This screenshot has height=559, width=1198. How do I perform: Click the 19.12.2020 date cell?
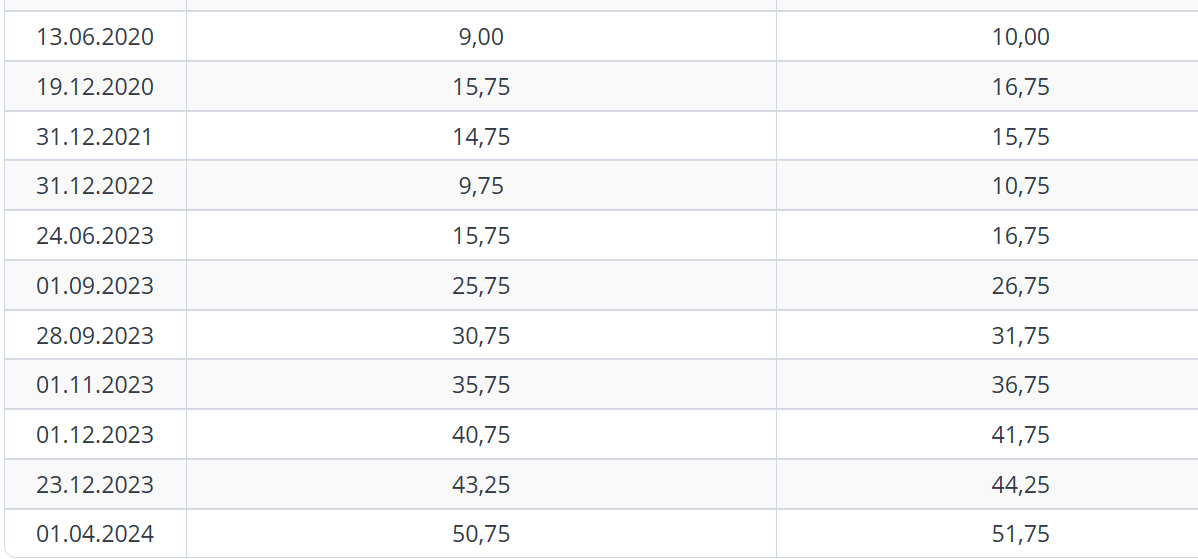pyautogui.click(x=95, y=86)
